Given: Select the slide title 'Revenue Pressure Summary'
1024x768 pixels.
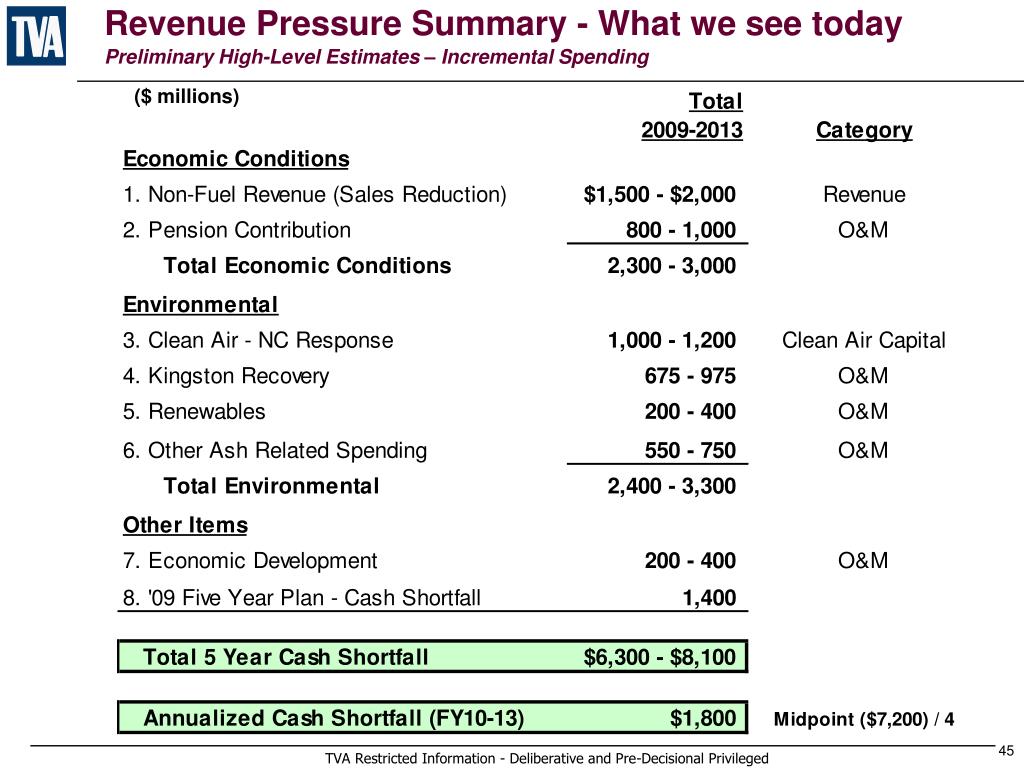Looking at the screenshot, I should point(336,24).
